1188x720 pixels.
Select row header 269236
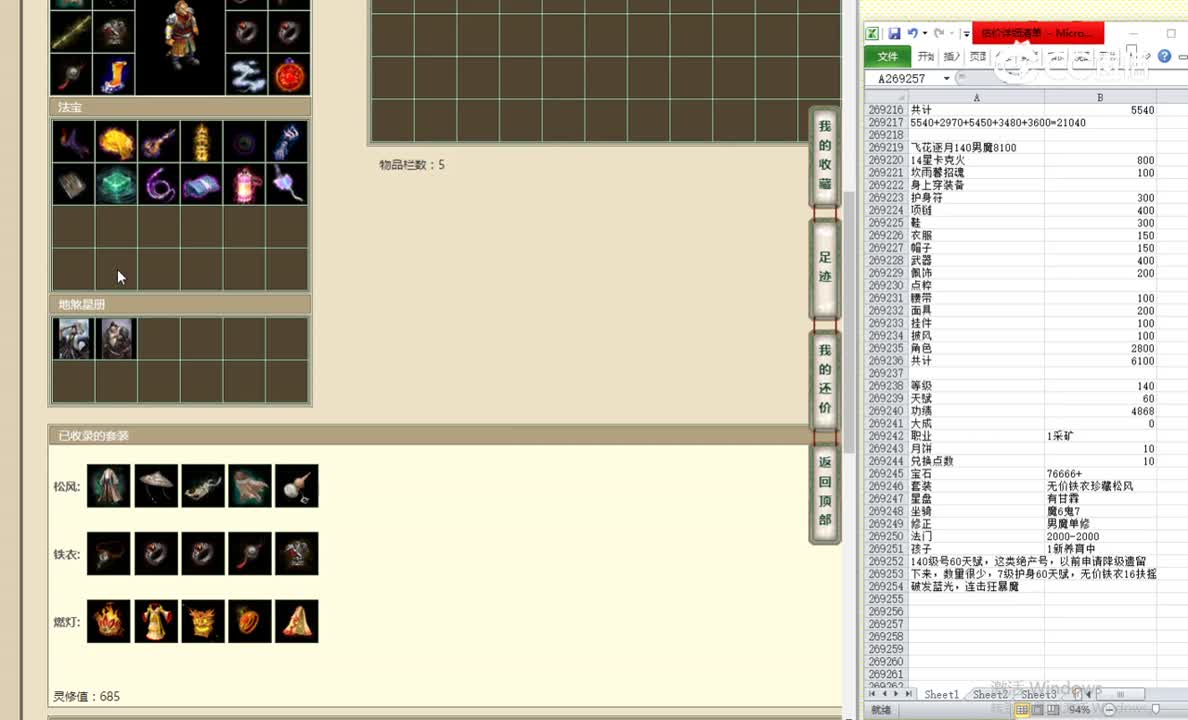point(886,362)
